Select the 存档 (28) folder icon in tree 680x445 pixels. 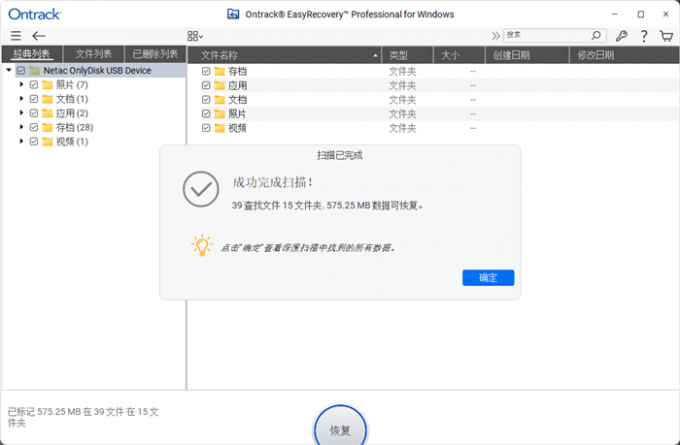point(47,127)
